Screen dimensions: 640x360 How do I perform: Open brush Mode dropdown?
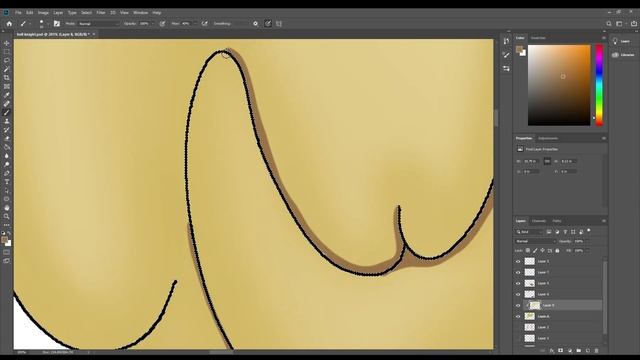pos(99,24)
